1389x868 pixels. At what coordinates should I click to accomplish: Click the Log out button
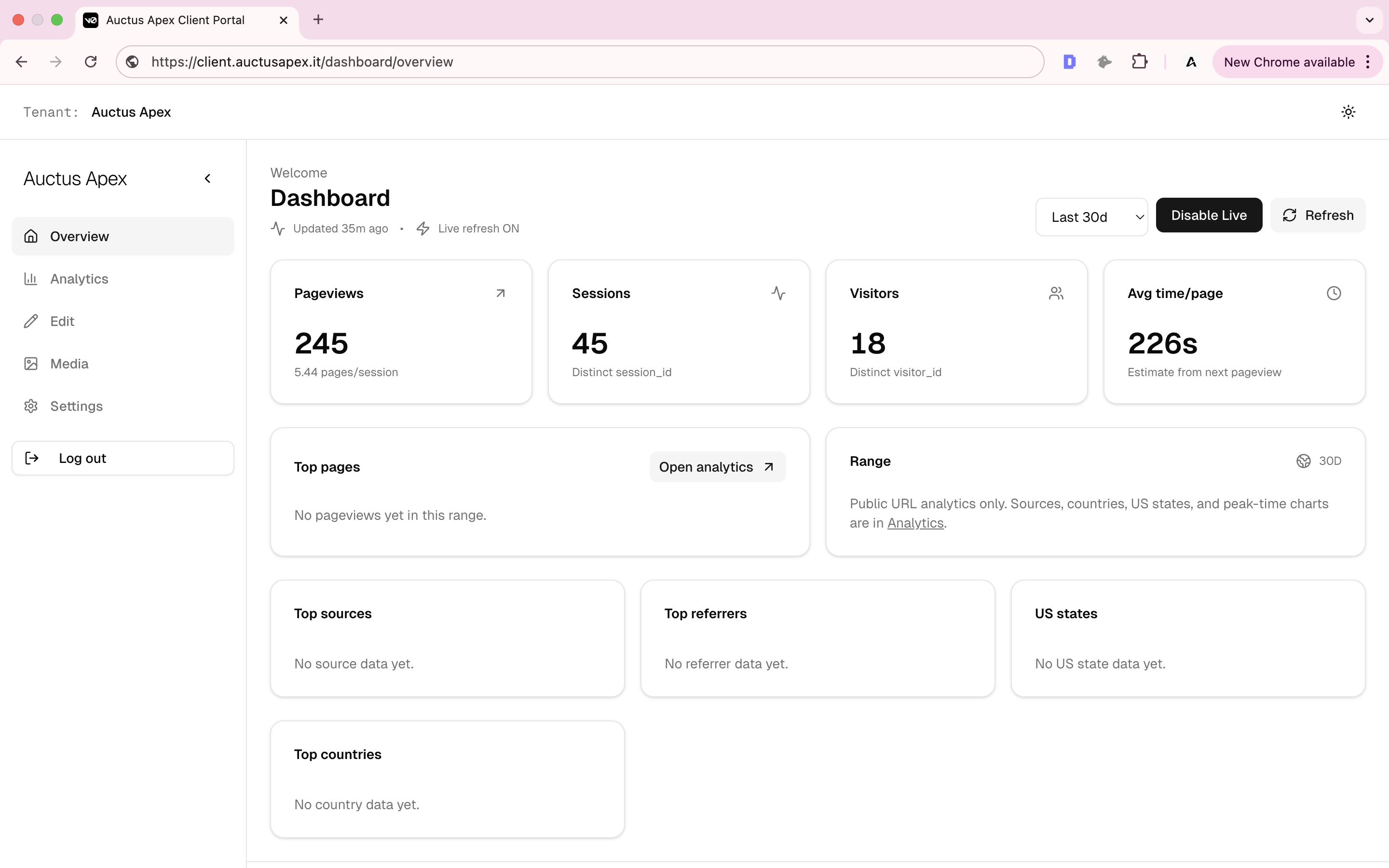tap(123, 458)
